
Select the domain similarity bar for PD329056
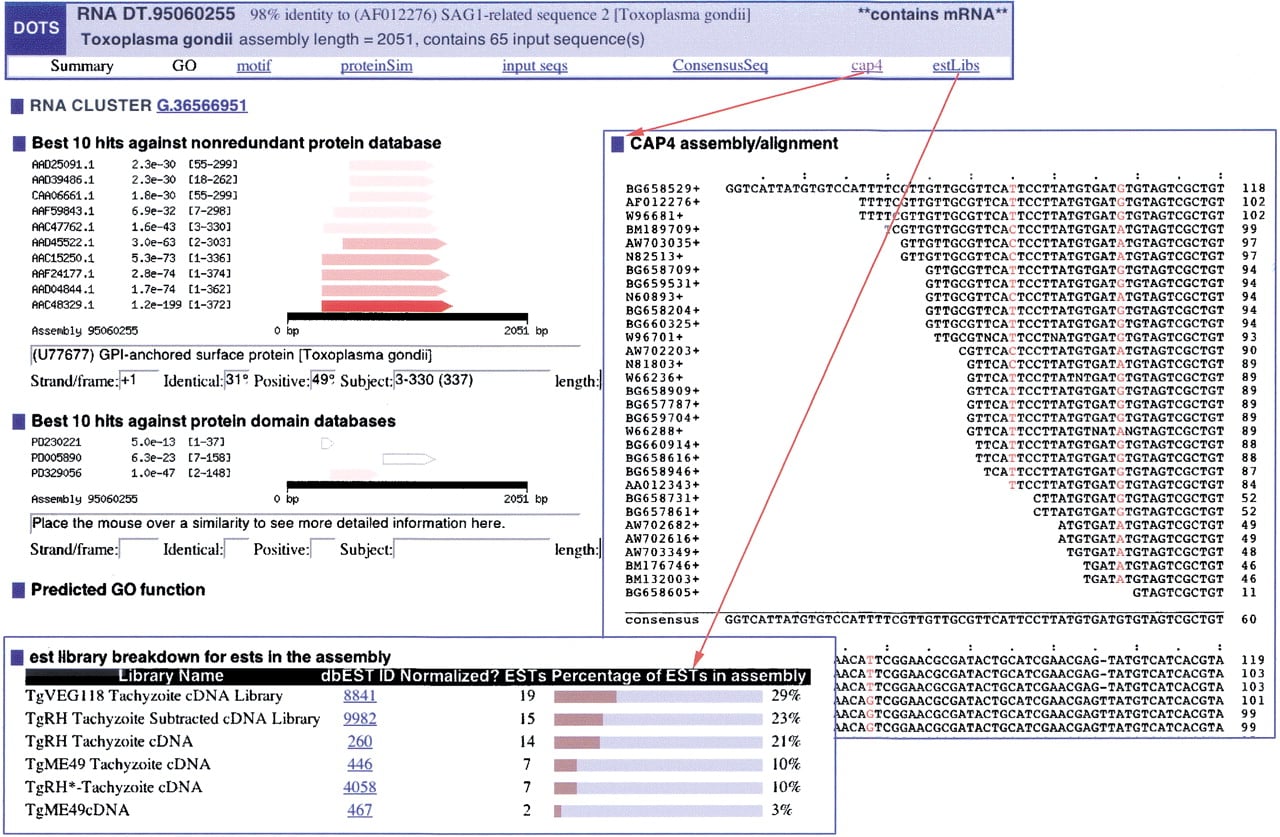coord(352,473)
